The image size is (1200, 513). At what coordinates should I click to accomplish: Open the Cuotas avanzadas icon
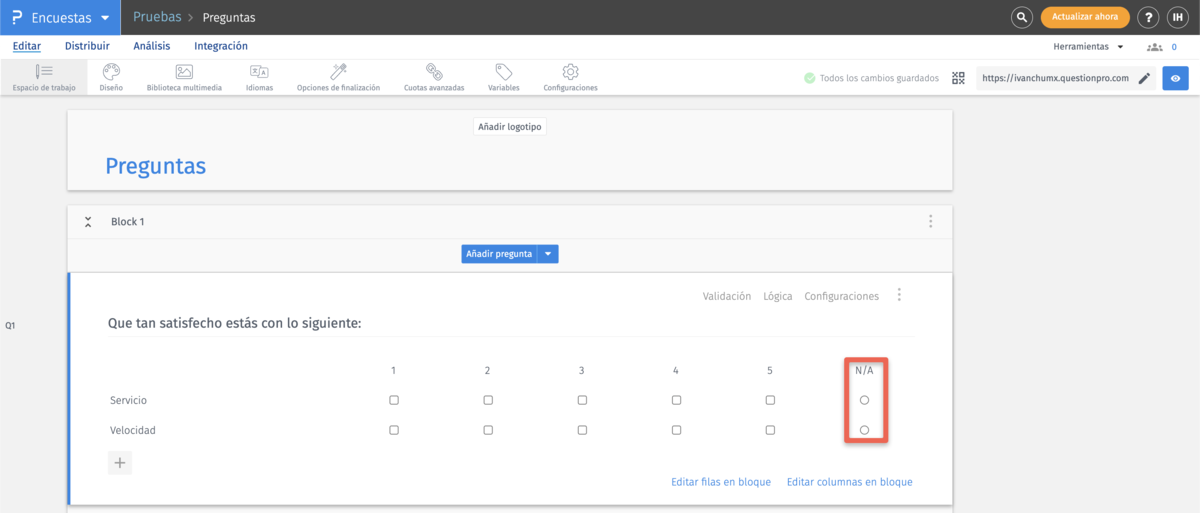point(434,72)
